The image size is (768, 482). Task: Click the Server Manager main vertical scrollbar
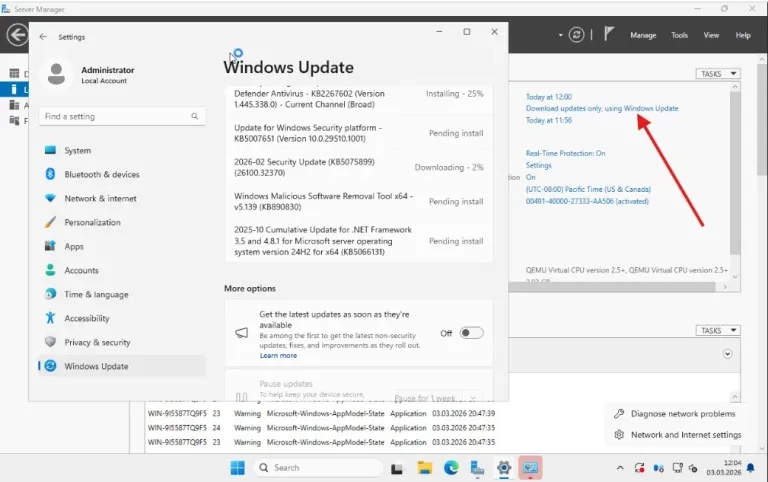click(762, 118)
